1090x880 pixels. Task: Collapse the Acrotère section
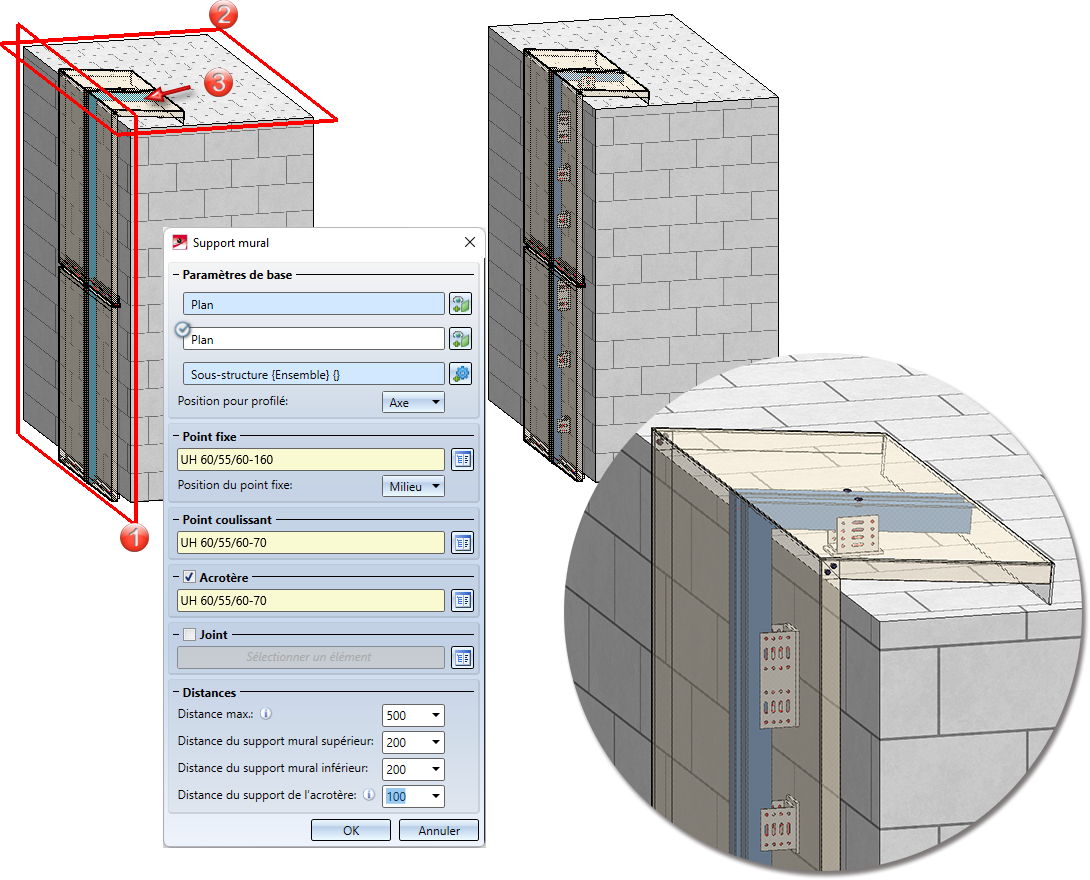[176, 577]
